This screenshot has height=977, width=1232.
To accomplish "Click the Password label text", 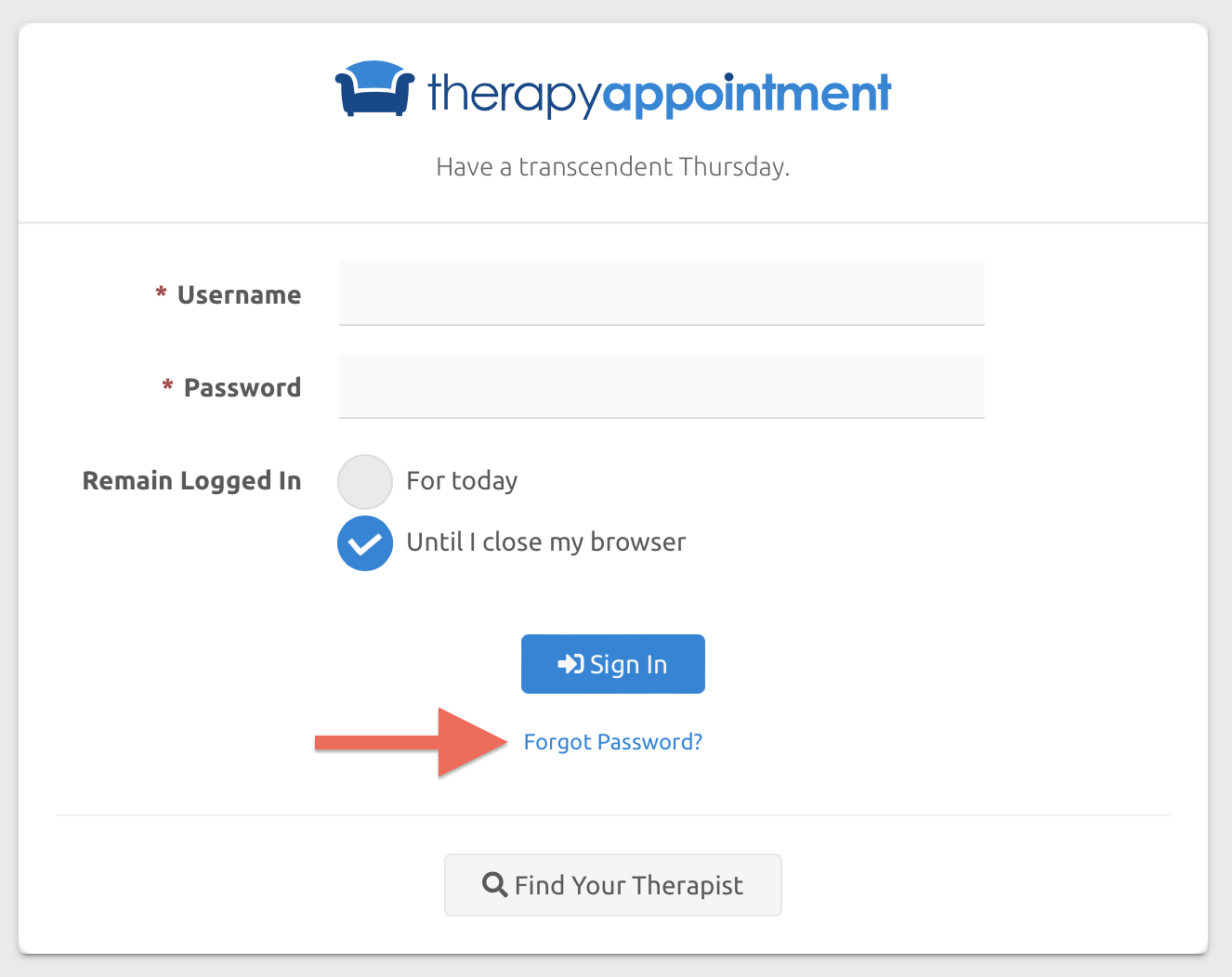I will point(242,387).
